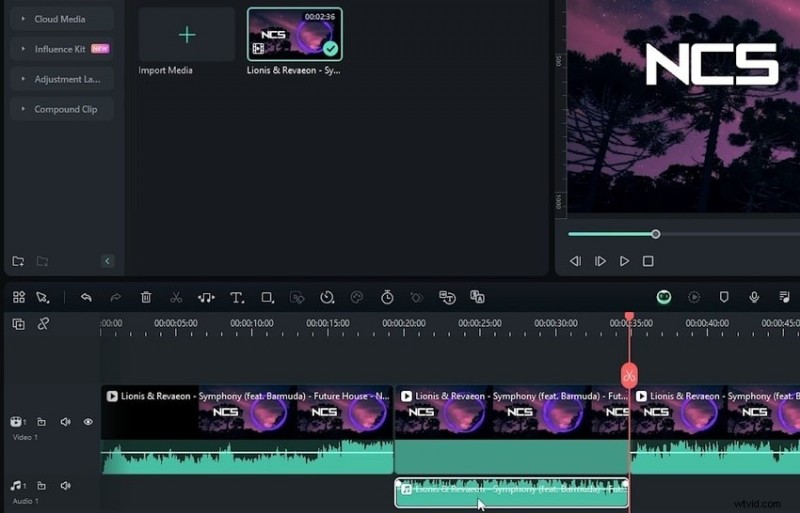Open the multi-window layout grid icon
The image size is (800, 513).
(19, 297)
